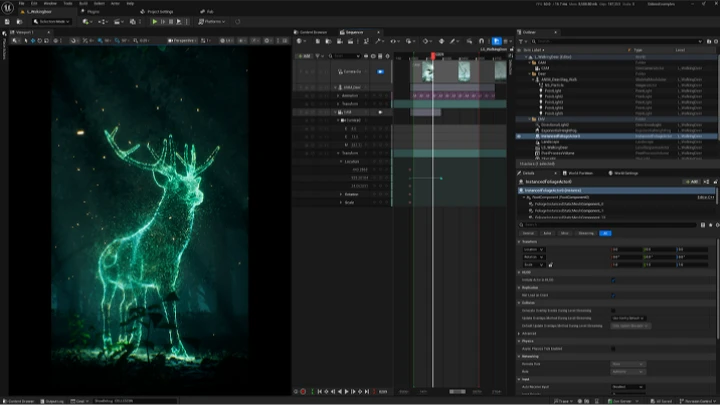Screen dimensions: 720x405
Task: Toggle visibility eye of InstancedFoliageActor row
Action: pyautogui.click(x=519, y=136)
